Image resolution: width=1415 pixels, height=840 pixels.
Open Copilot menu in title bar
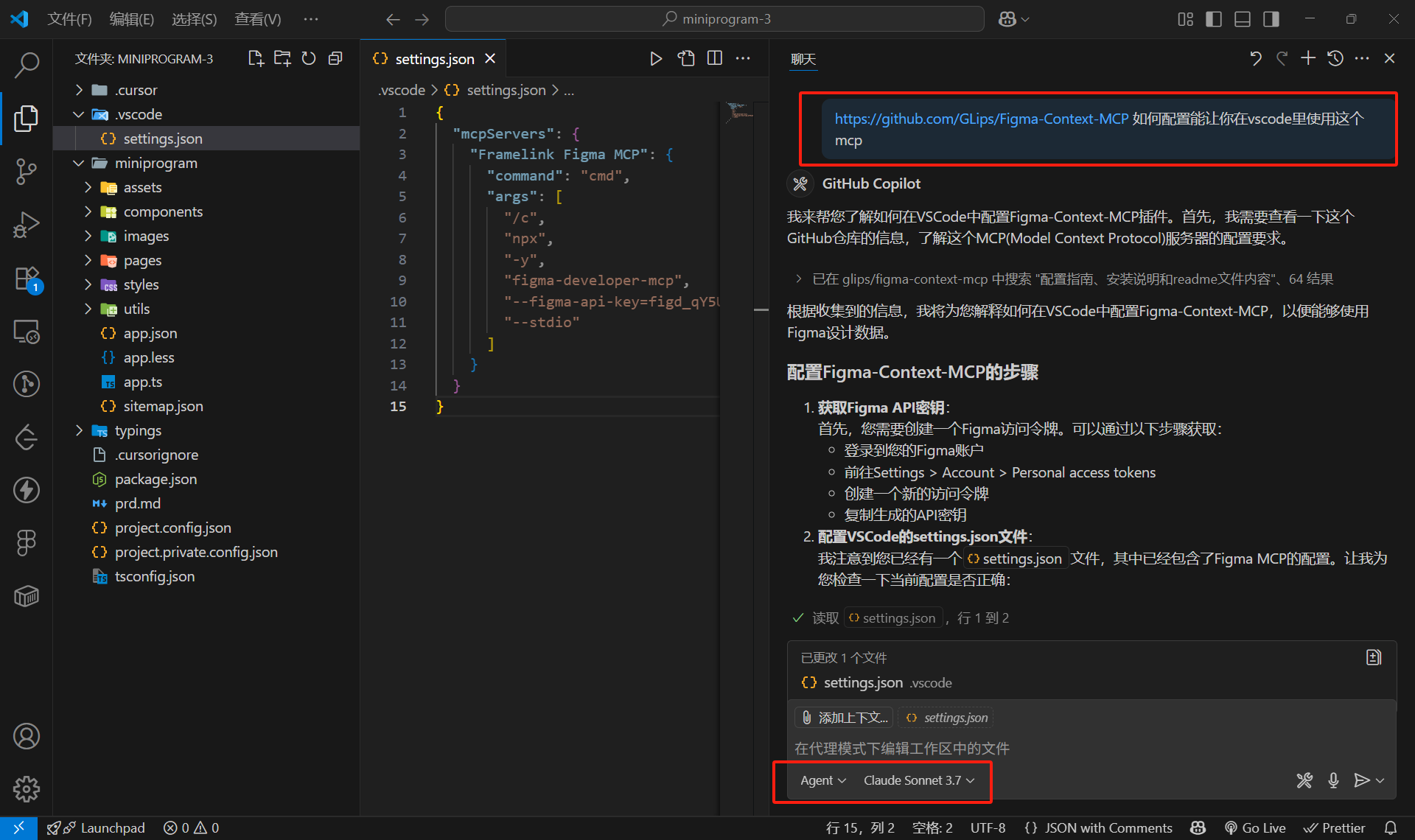[1013, 19]
